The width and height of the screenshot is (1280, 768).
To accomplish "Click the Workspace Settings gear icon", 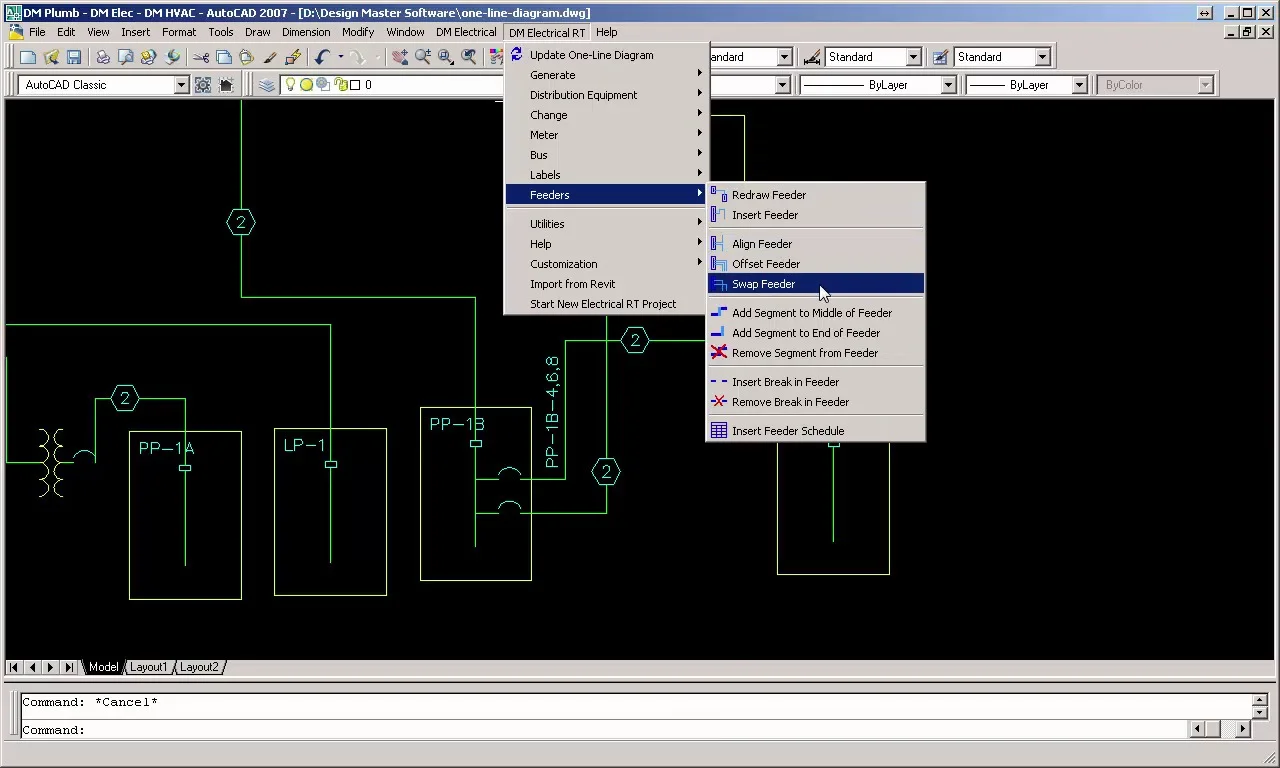I will click(203, 85).
